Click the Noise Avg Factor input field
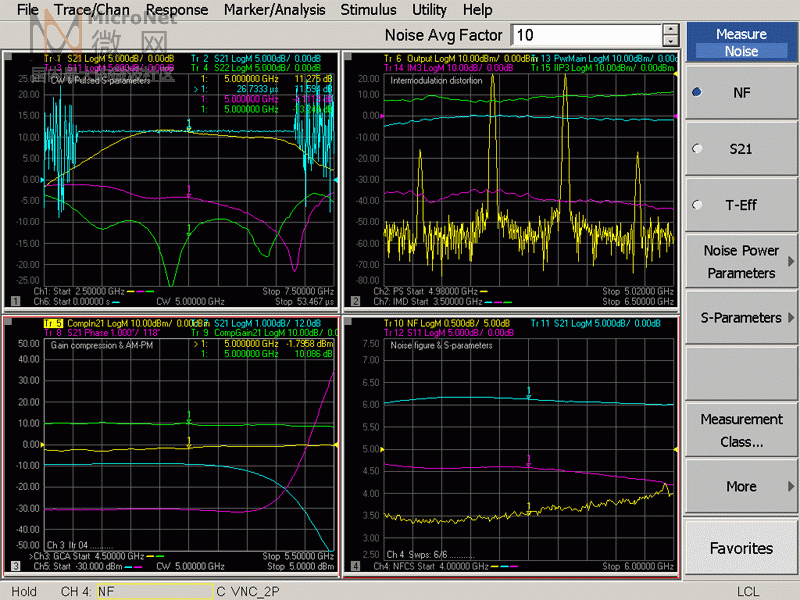 tap(587, 35)
